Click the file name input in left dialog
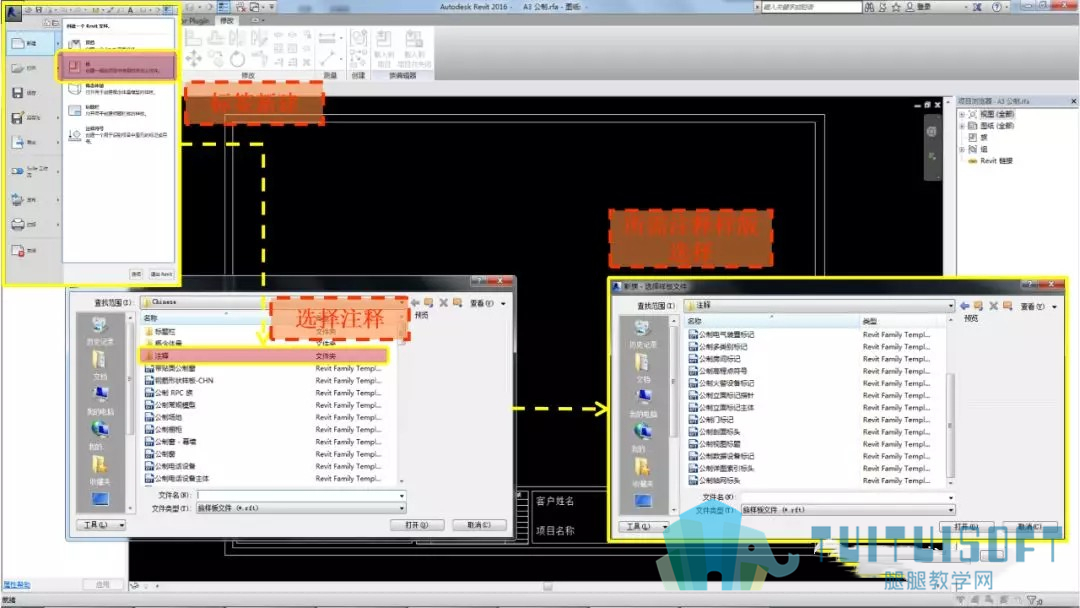Image resolution: width=1080 pixels, height=608 pixels. coord(300,495)
